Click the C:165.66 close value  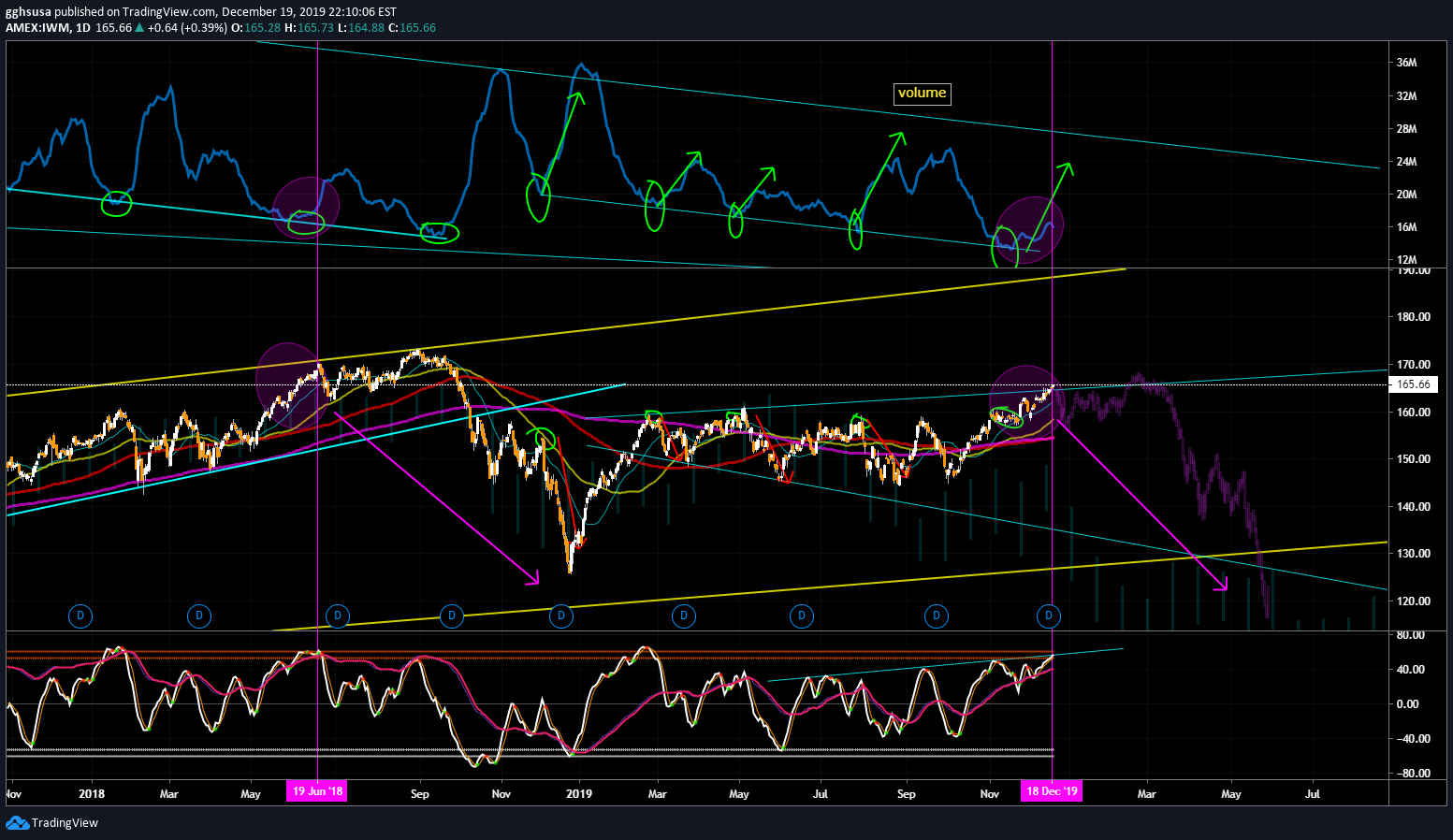click(413, 28)
